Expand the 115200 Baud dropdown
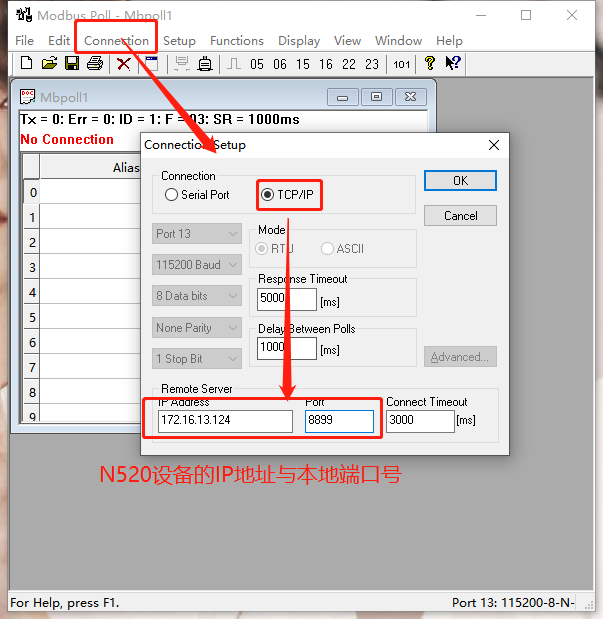Screen dimensions: 603x619 point(197,265)
